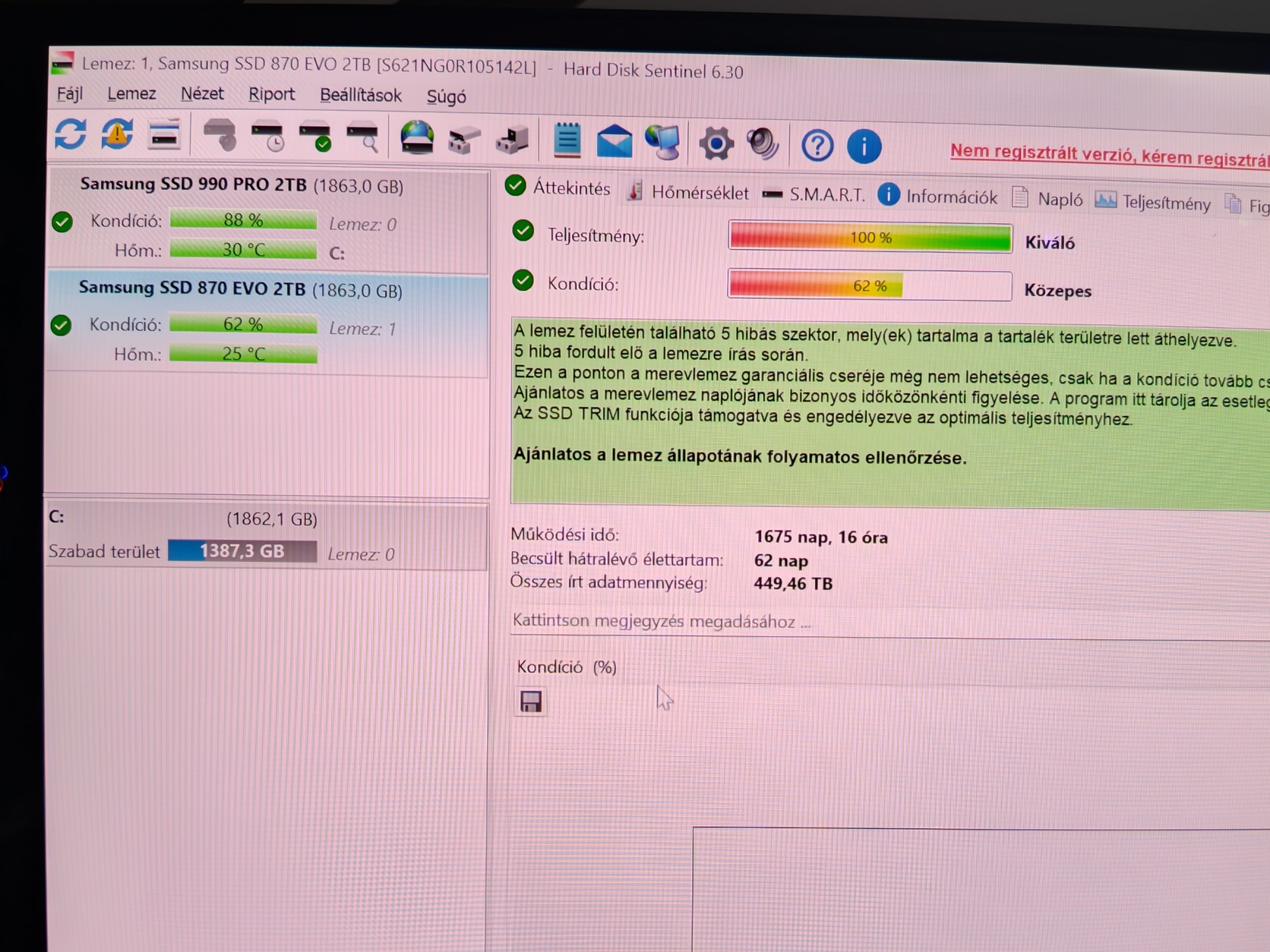Click the blue envelope e-mail icon

pyautogui.click(x=614, y=142)
